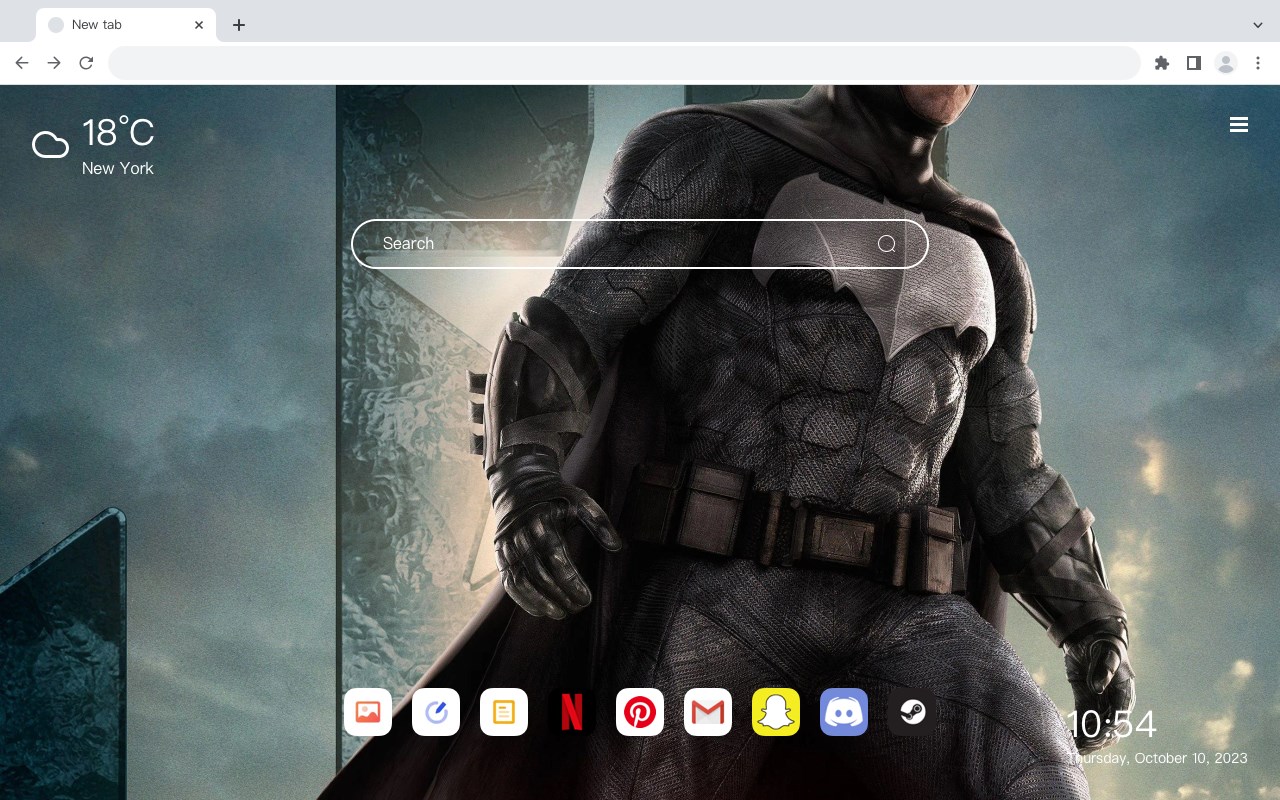The image size is (1280, 800).
Task: Click the 18°C temperature reading
Action: (118, 133)
